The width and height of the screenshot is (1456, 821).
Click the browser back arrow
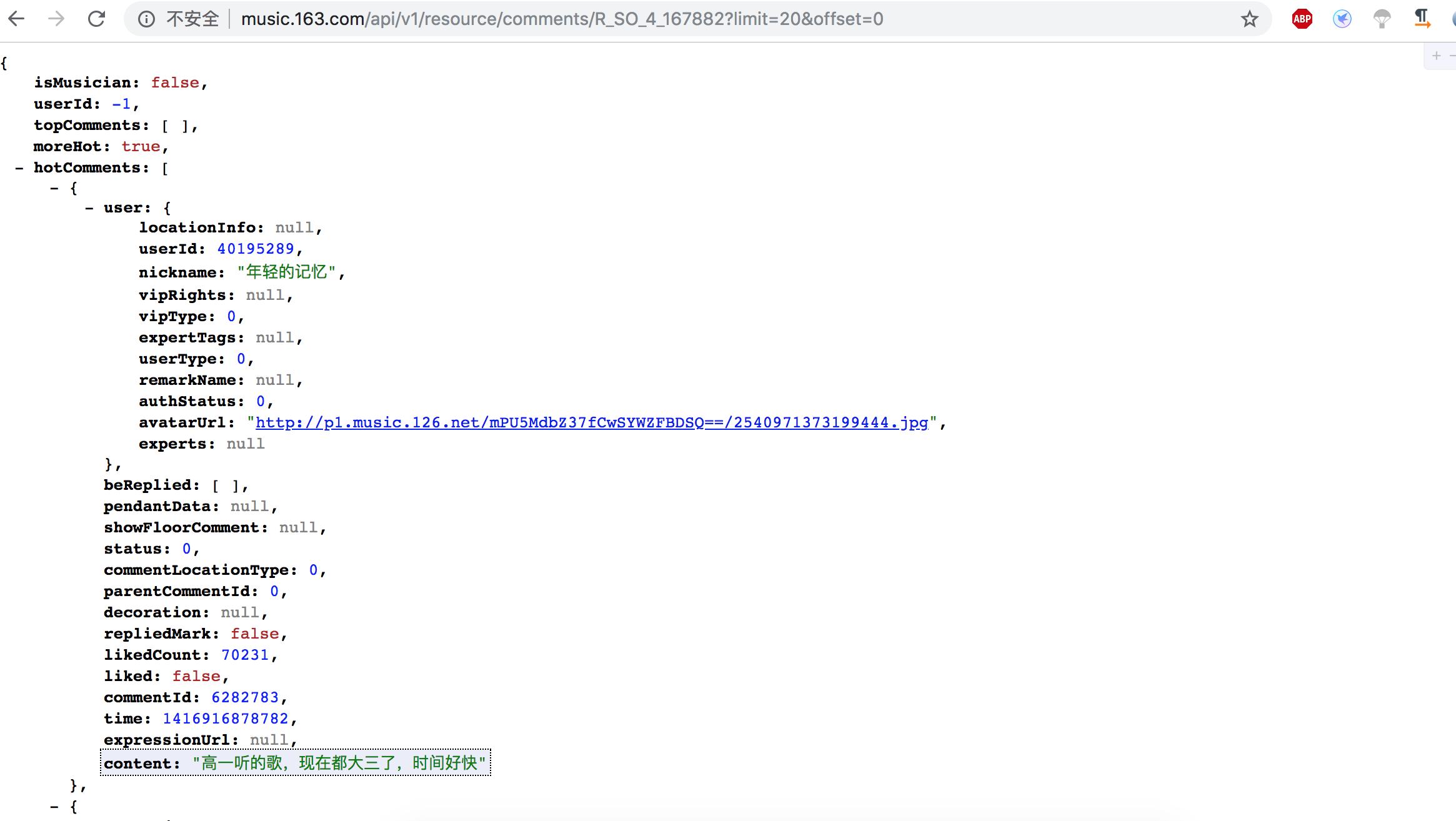17,19
